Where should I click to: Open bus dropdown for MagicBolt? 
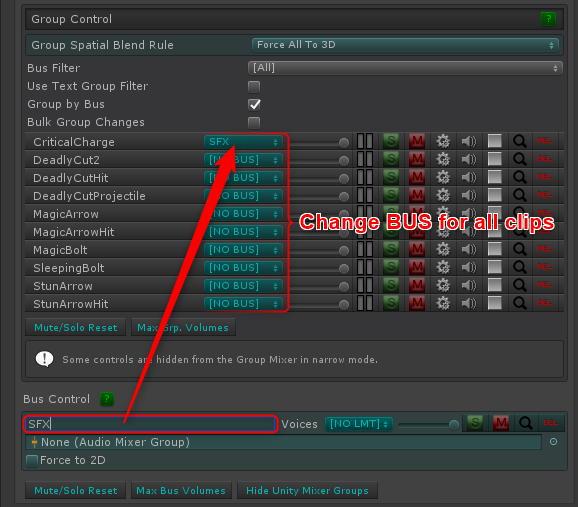[243, 250]
